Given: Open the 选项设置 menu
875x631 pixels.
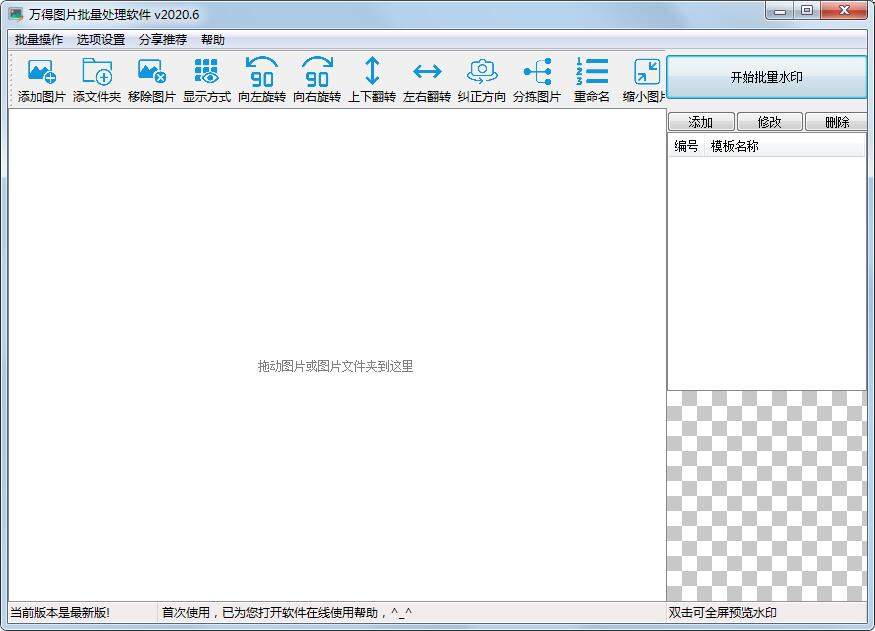Looking at the screenshot, I should (98, 40).
